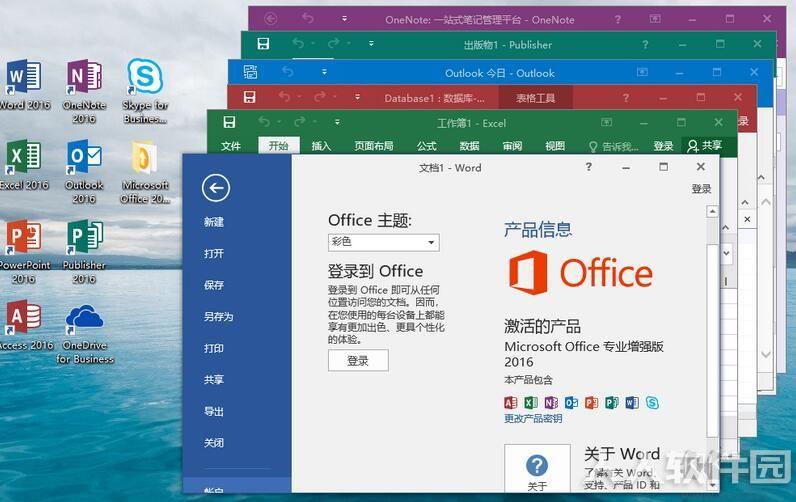Select 新建 in Word backstage menu
The image size is (796, 502).
(214, 222)
